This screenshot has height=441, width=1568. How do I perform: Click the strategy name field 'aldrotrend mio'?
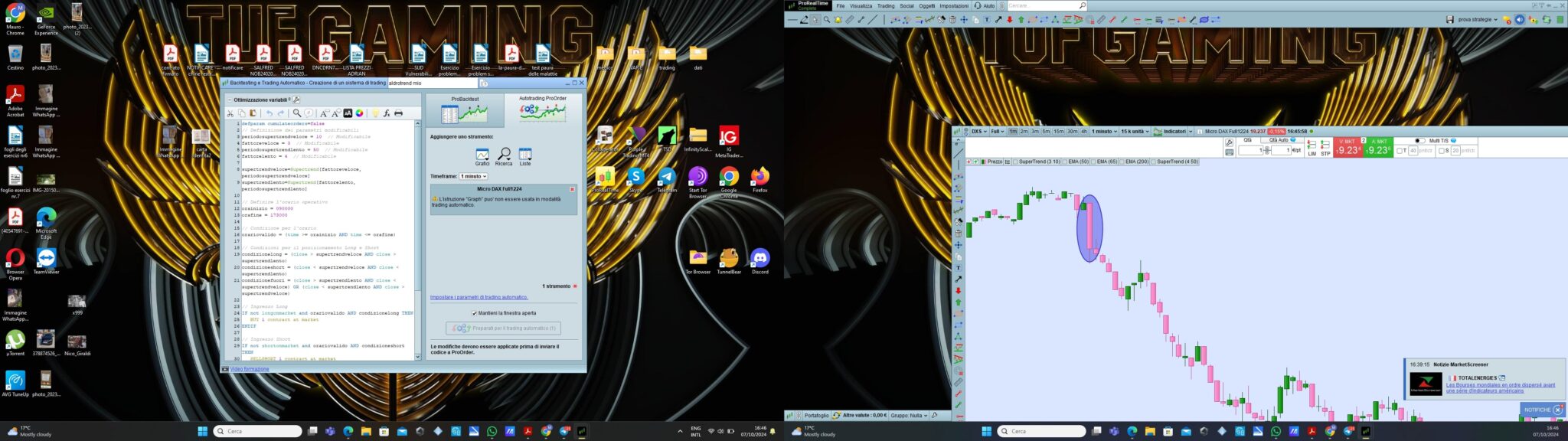[433, 83]
